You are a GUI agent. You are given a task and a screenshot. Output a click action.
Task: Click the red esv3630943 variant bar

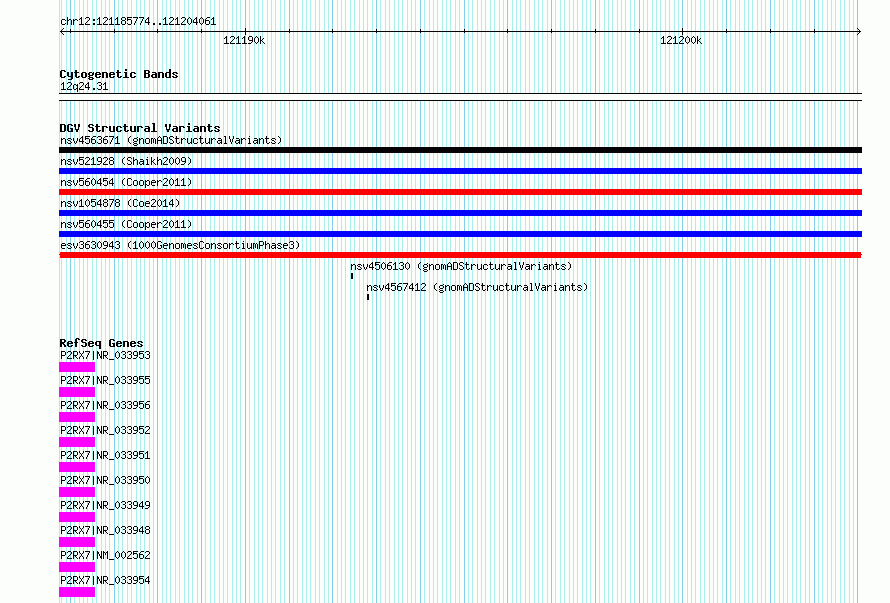(x=460, y=255)
